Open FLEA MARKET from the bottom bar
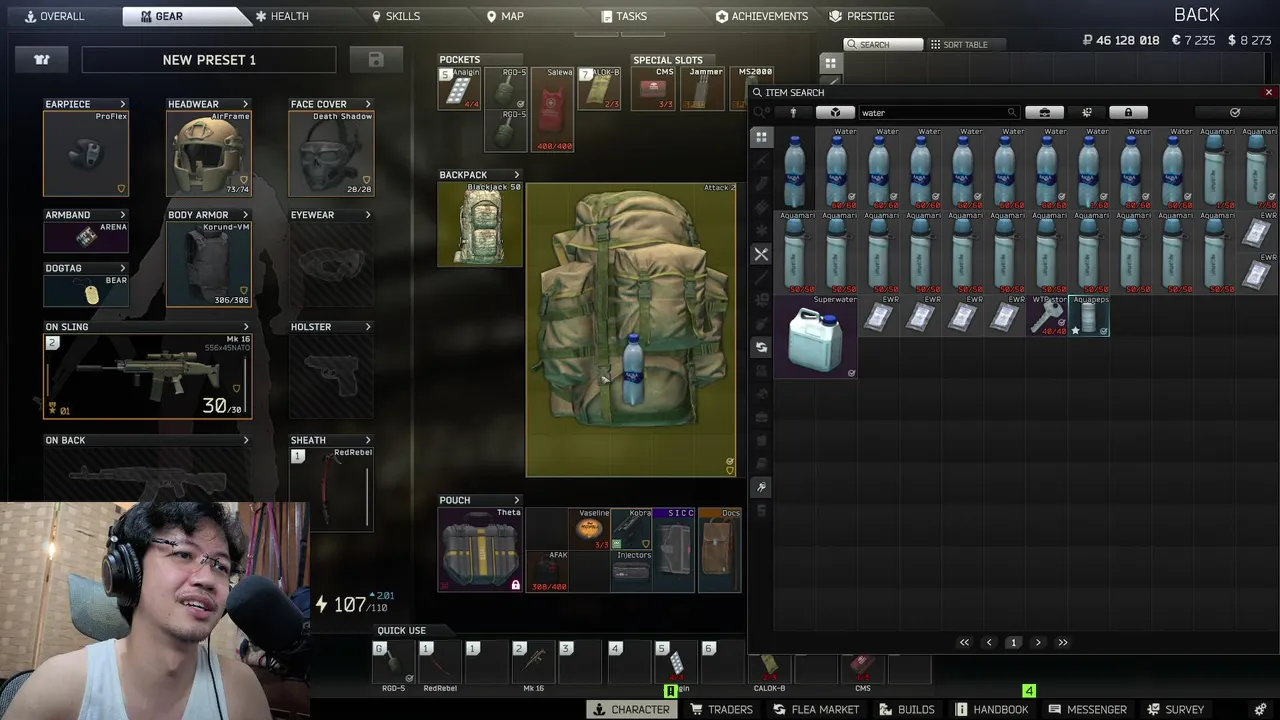Image resolution: width=1280 pixels, height=720 pixels. coord(816,709)
